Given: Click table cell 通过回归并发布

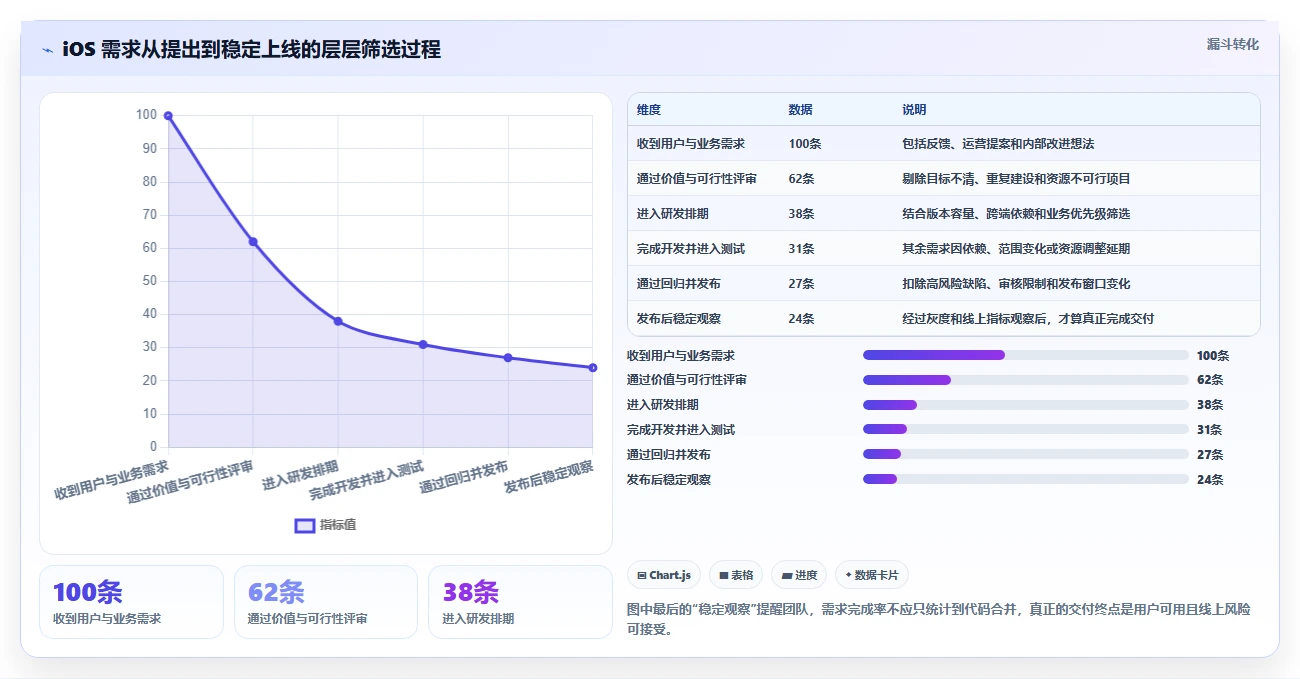Looking at the screenshot, I should click(x=679, y=283).
